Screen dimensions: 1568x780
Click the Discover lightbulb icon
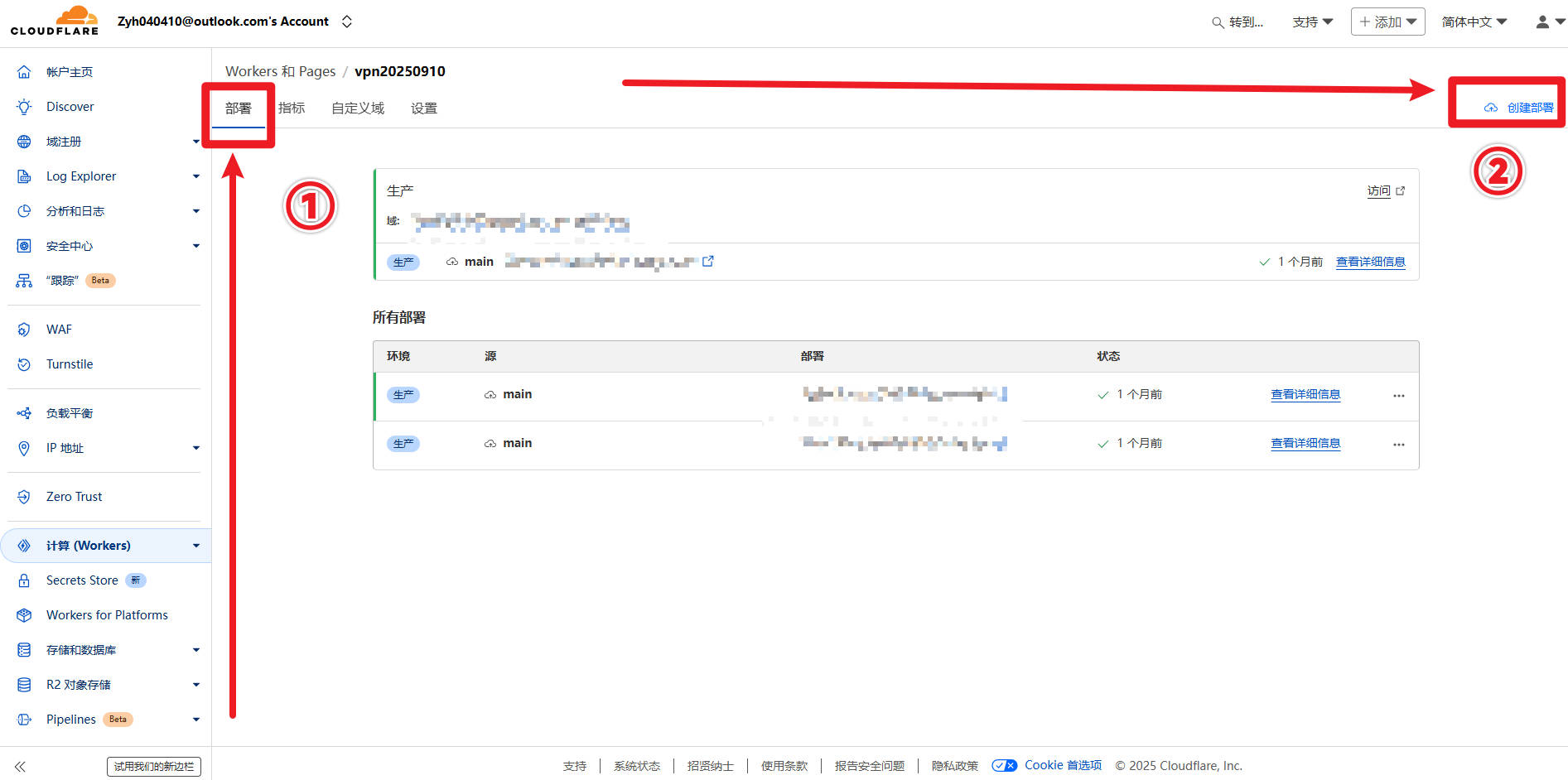24,107
